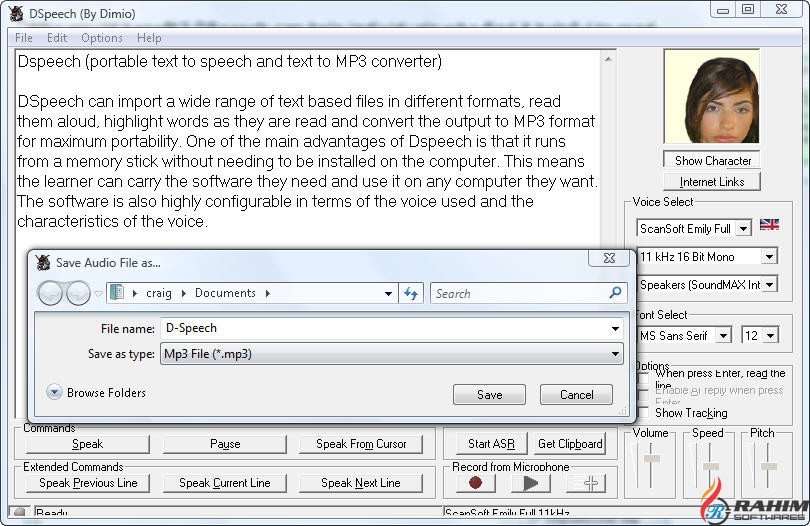Open ScanSoft Emily Full voice dropdown
Image resolution: width=810 pixels, height=526 pixels.
tap(743, 228)
